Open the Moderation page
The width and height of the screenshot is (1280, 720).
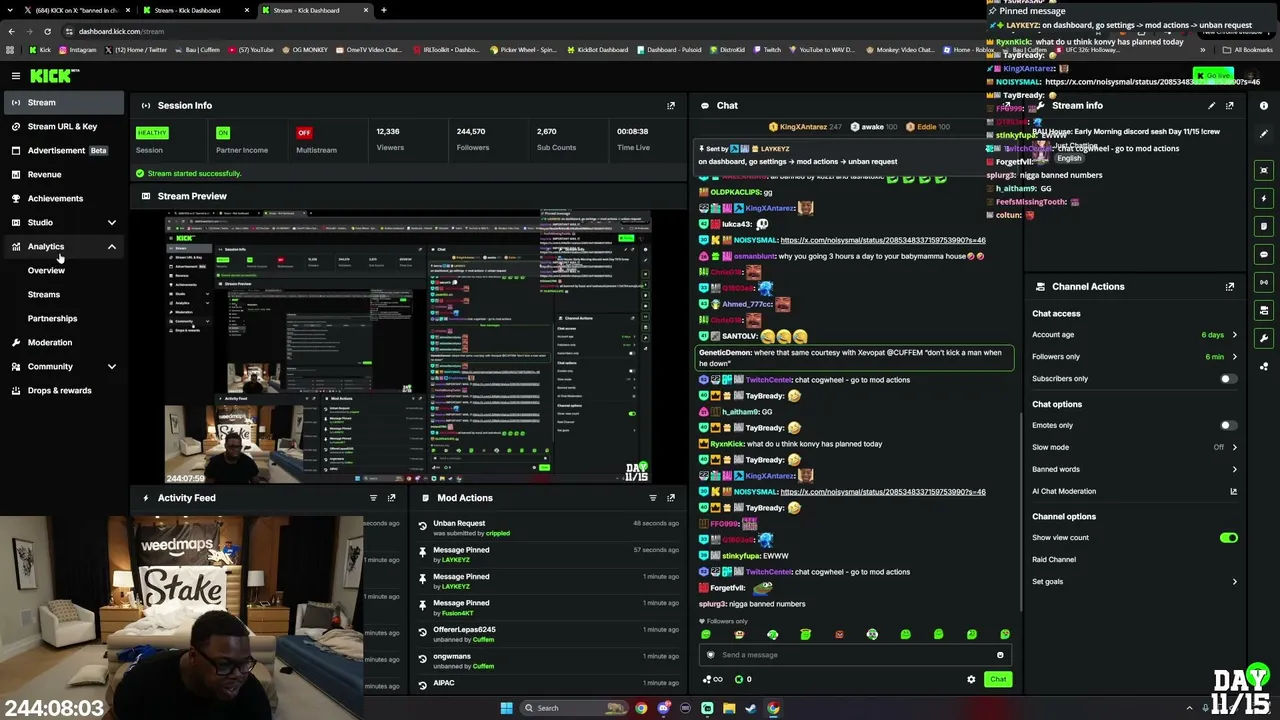pos(62,342)
